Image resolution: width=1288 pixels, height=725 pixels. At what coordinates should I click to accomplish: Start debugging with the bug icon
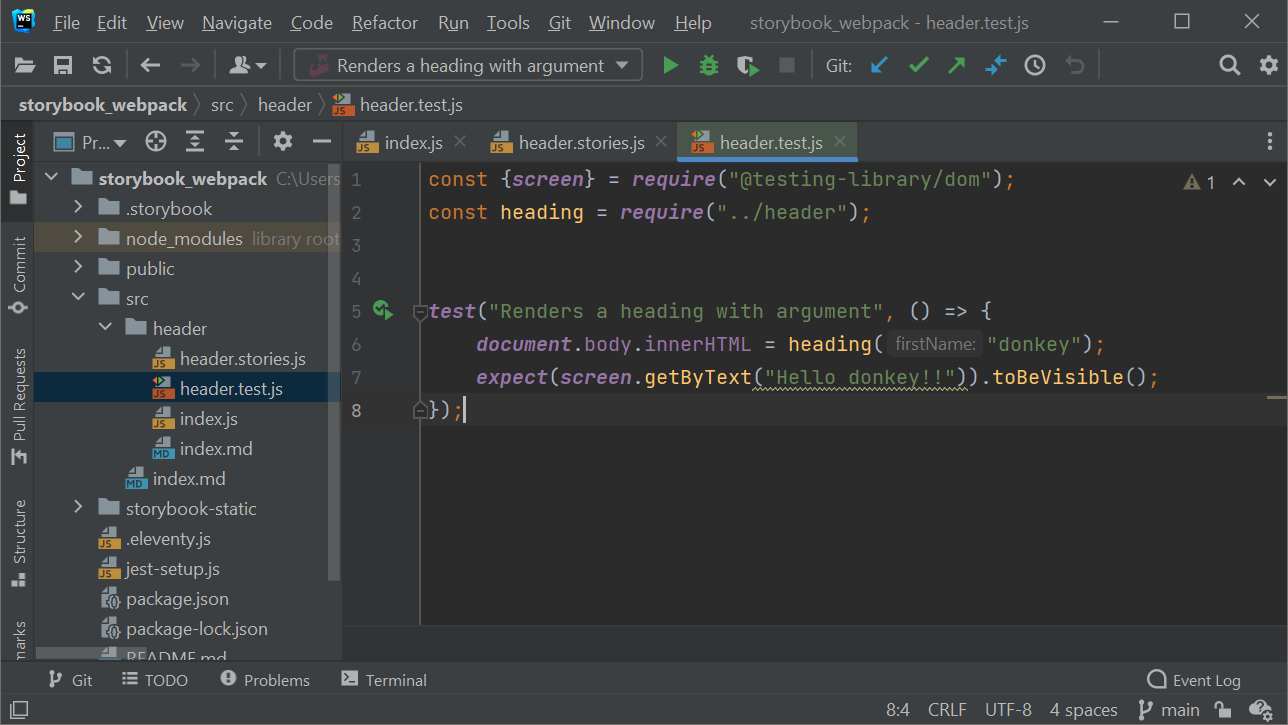pos(709,66)
